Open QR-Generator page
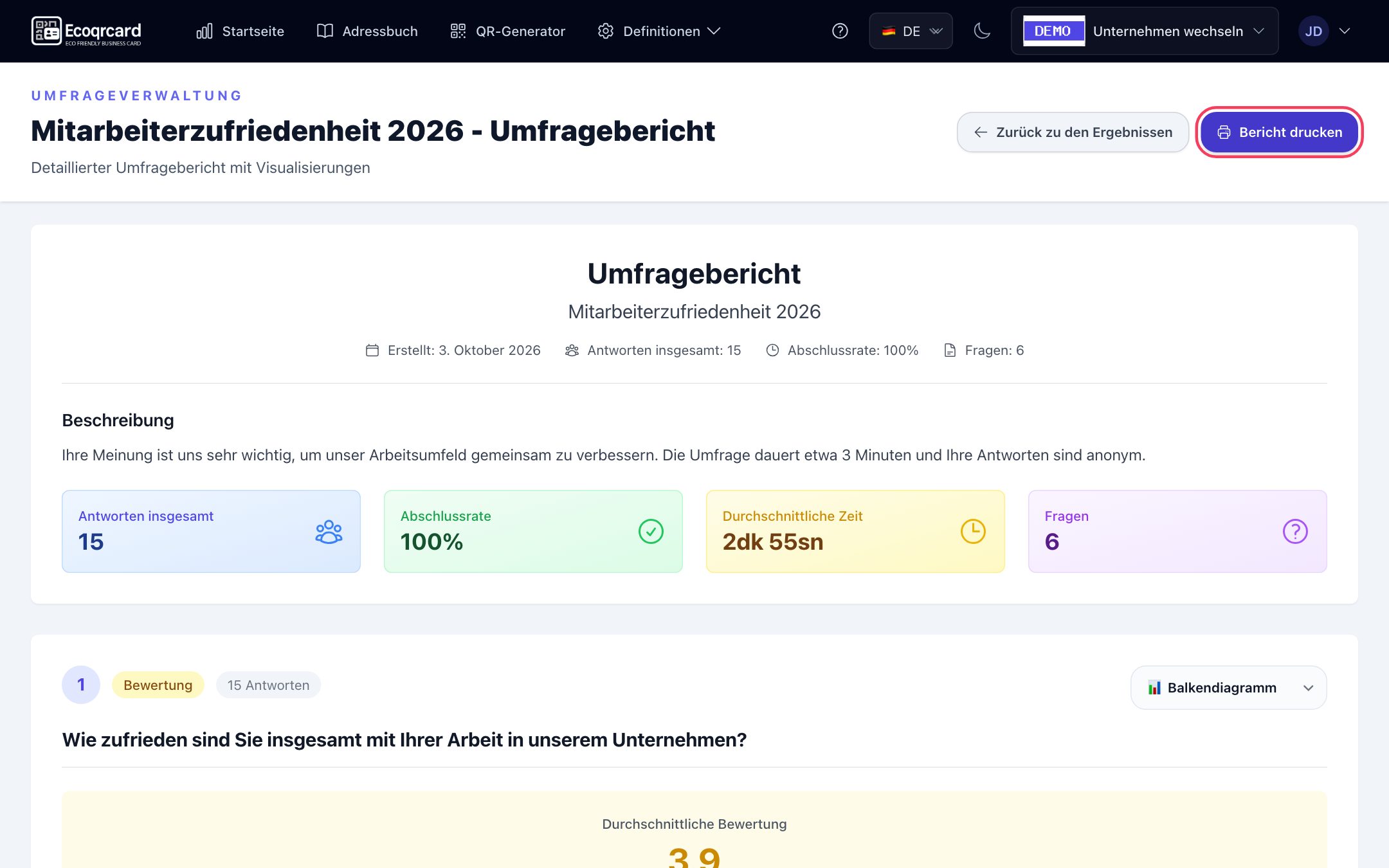The image size is (1389, 868). coord(507,31)
